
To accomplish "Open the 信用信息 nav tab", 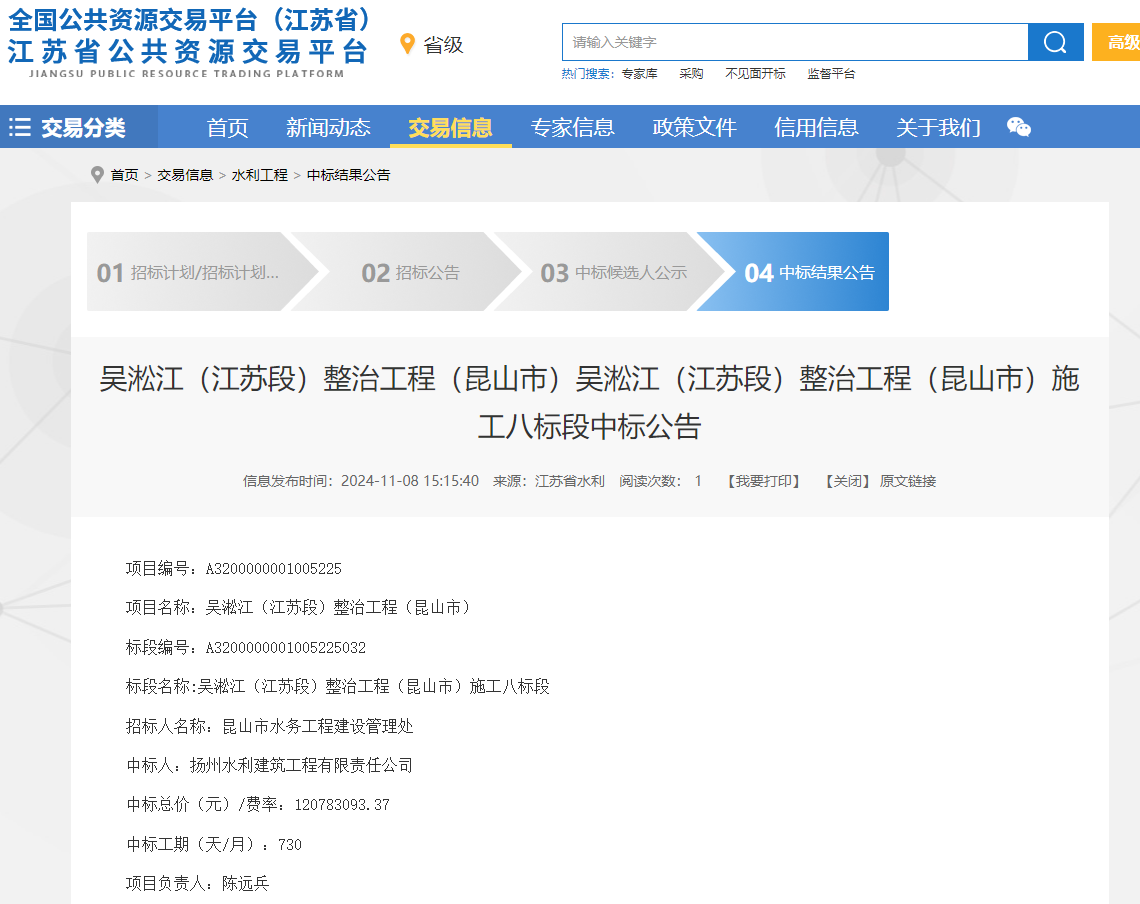I will (816, 127).
